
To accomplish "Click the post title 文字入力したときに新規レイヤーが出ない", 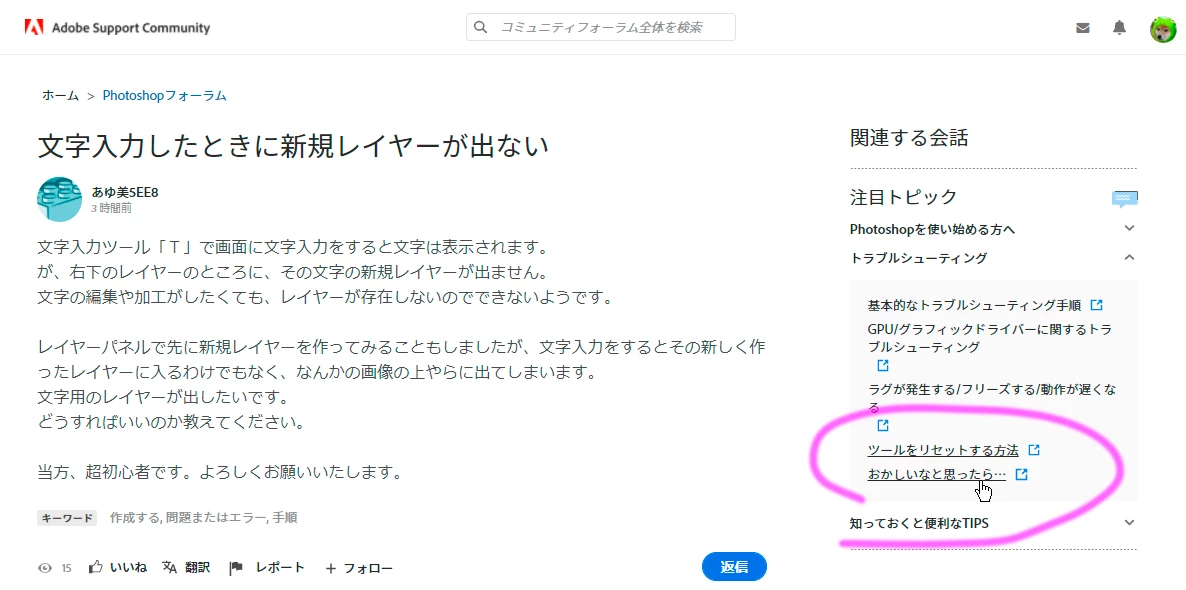I will pos(293,145).
